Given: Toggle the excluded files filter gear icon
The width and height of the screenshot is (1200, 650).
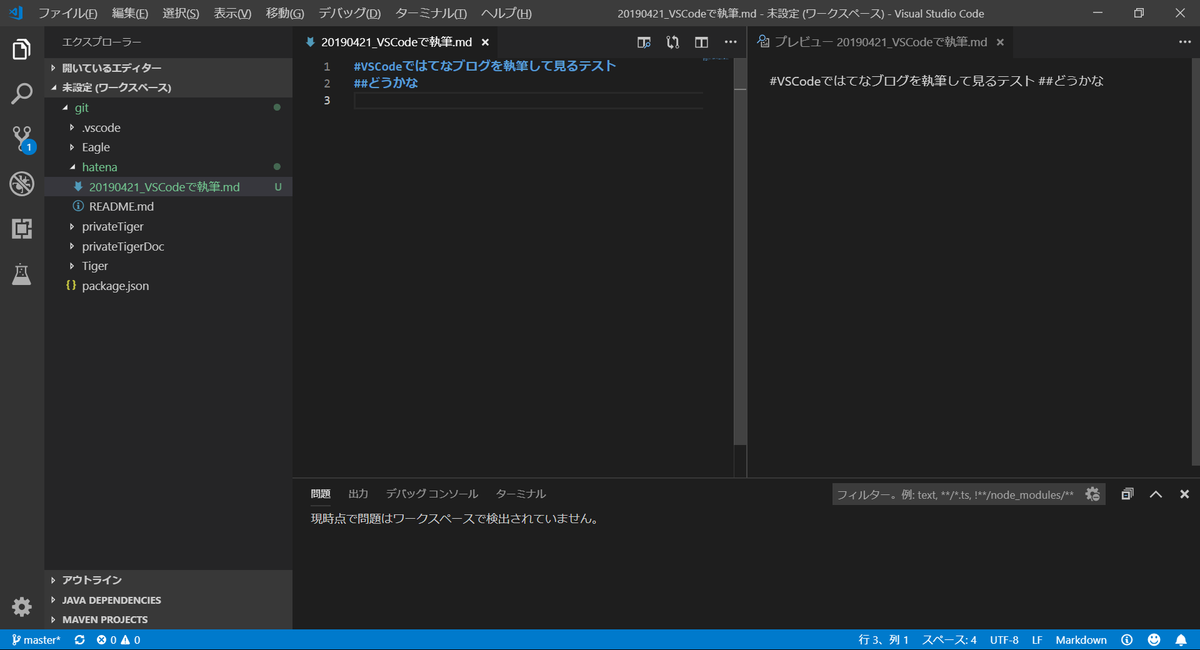Looking at the screenshot, I should (1092, 494).
